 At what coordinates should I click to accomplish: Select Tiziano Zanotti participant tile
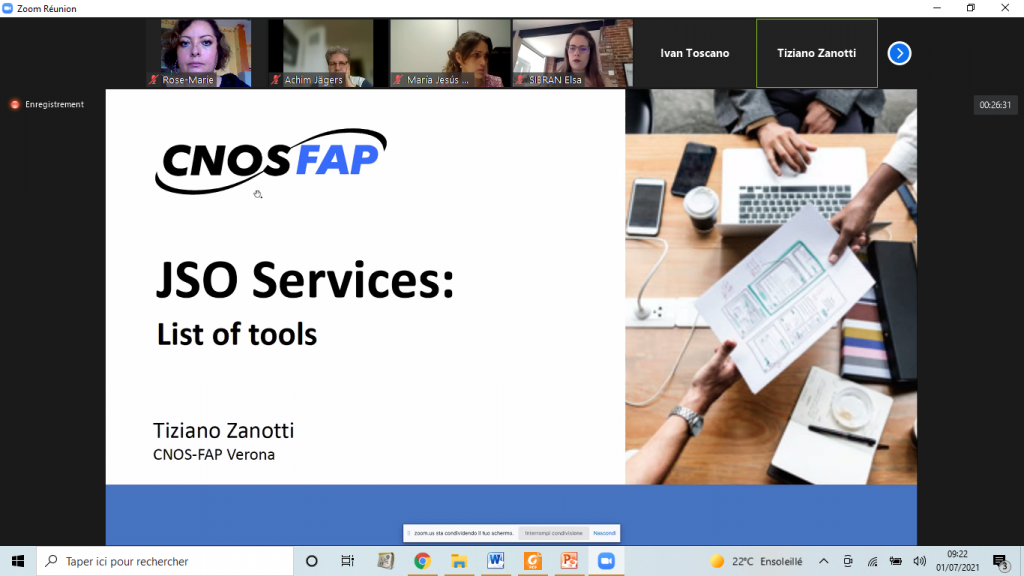[x=816, y=53]
